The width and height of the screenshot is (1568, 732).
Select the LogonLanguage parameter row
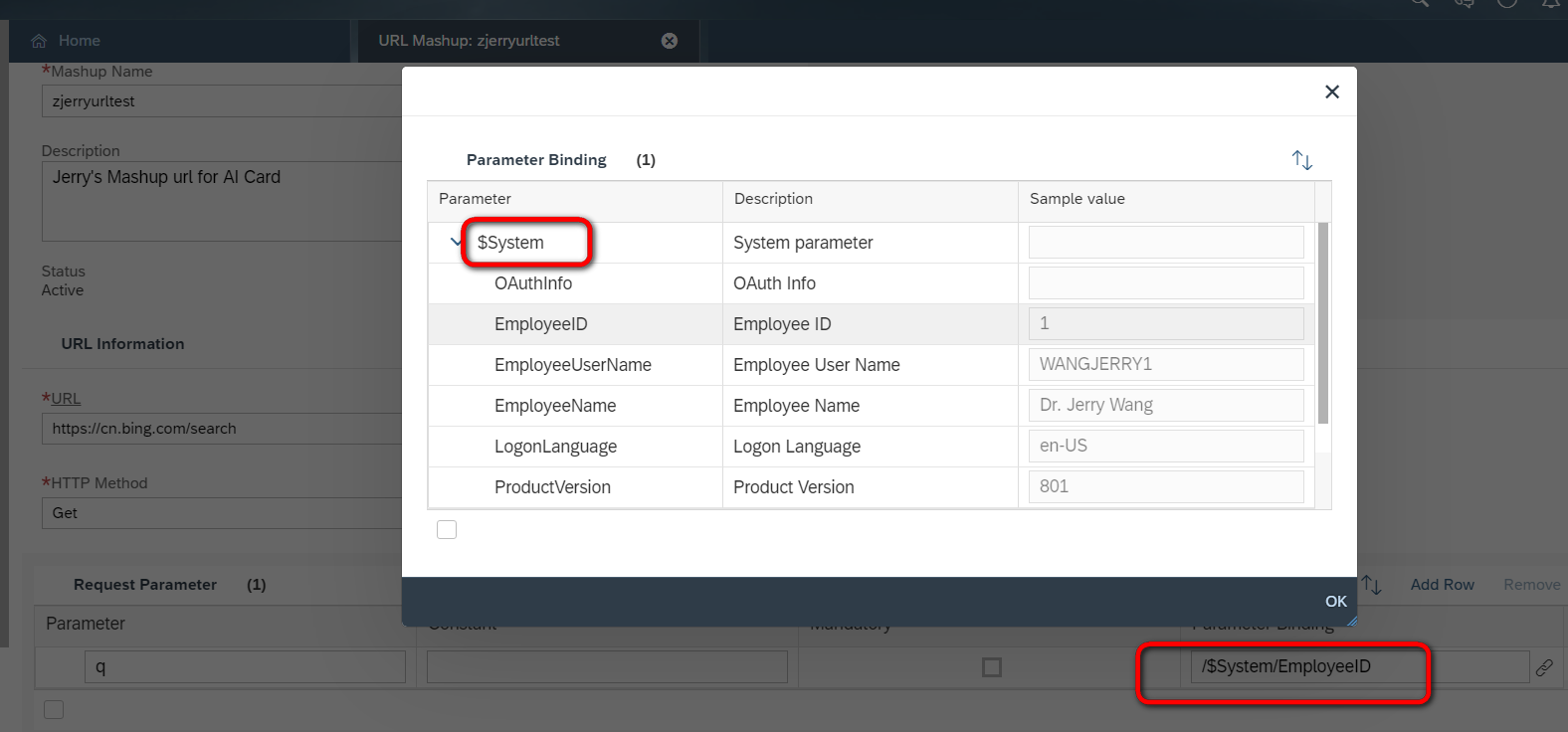tap(872, 447)
